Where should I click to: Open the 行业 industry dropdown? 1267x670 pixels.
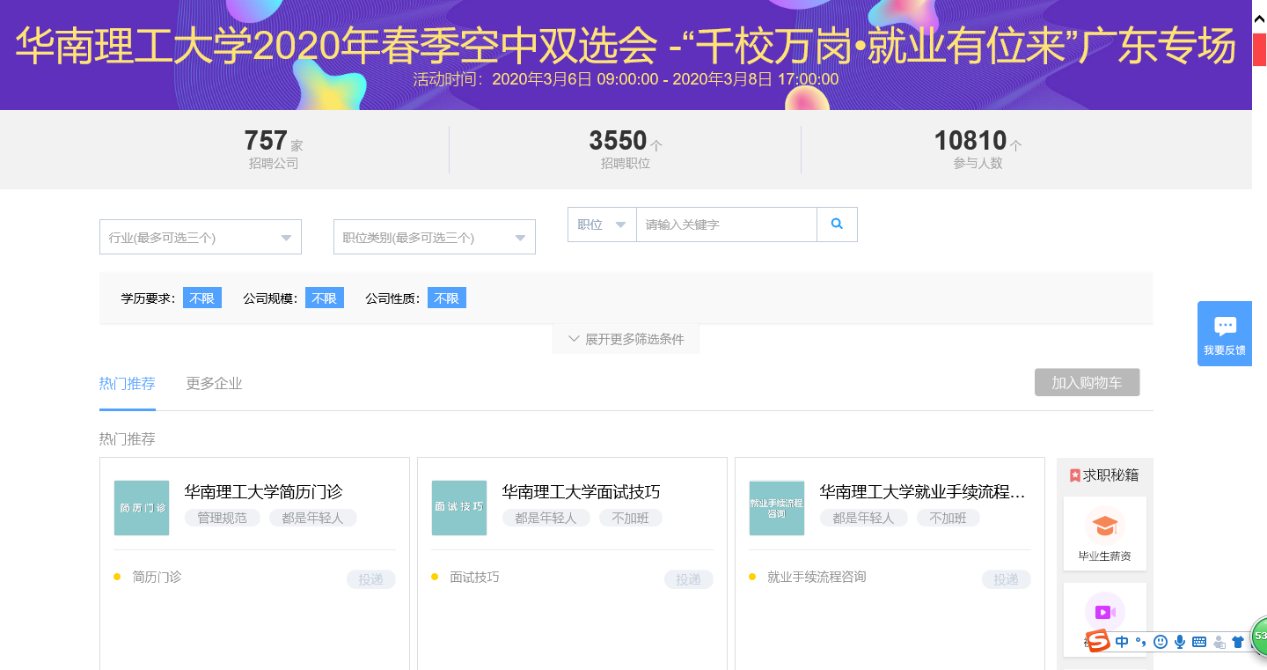click(x=201, y=237)
